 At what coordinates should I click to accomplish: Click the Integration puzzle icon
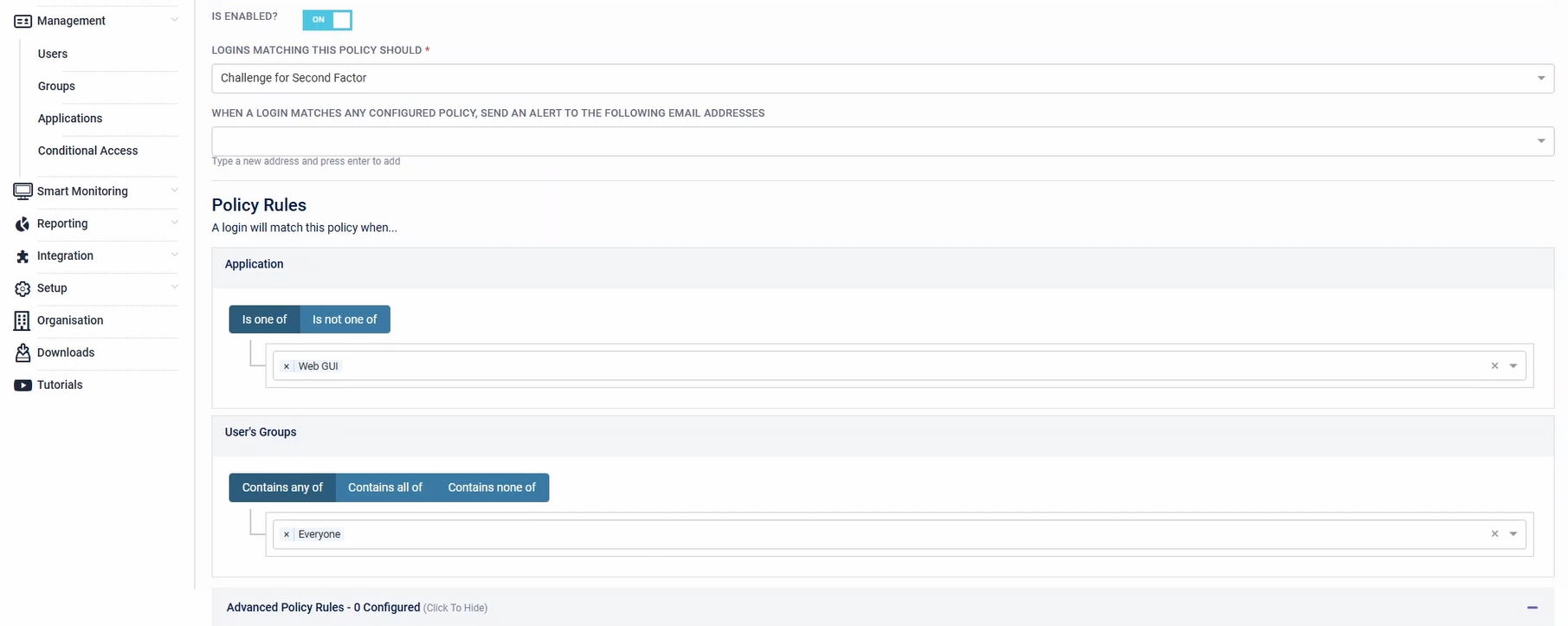tap(23, 256)
